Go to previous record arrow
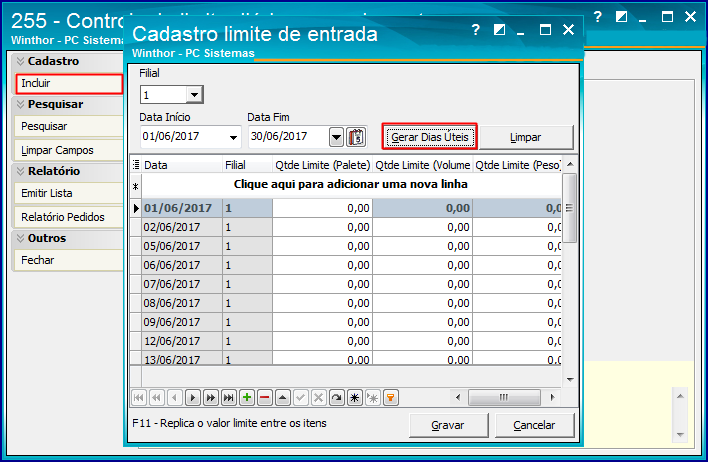Image resolution: width=708 pixels, height=462 pixels. (175, 398)
